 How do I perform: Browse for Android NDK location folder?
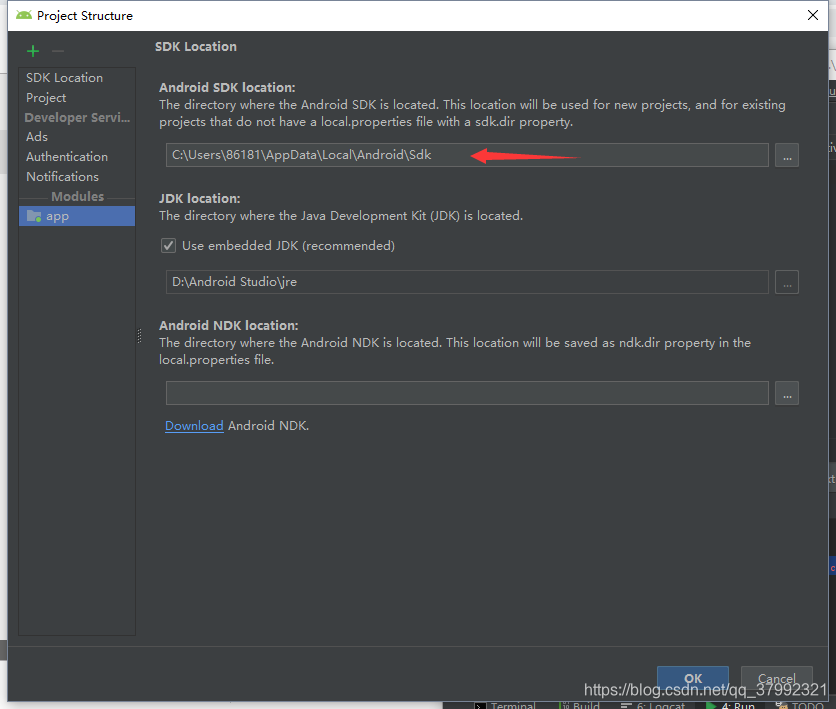point(786,393)
